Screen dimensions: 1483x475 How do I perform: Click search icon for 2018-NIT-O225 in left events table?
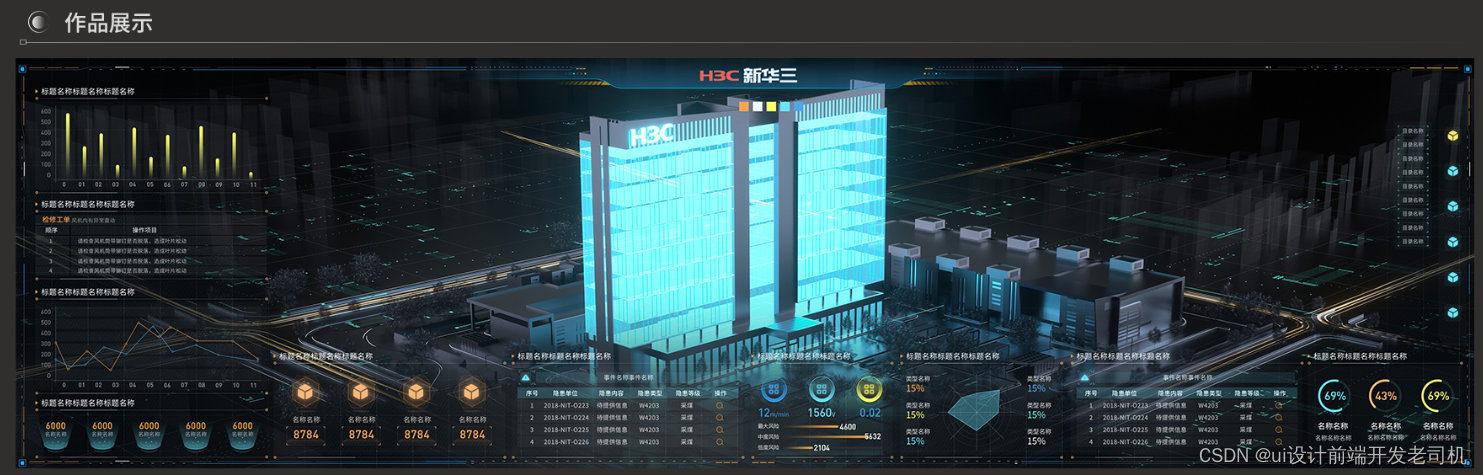pos(719,429)
